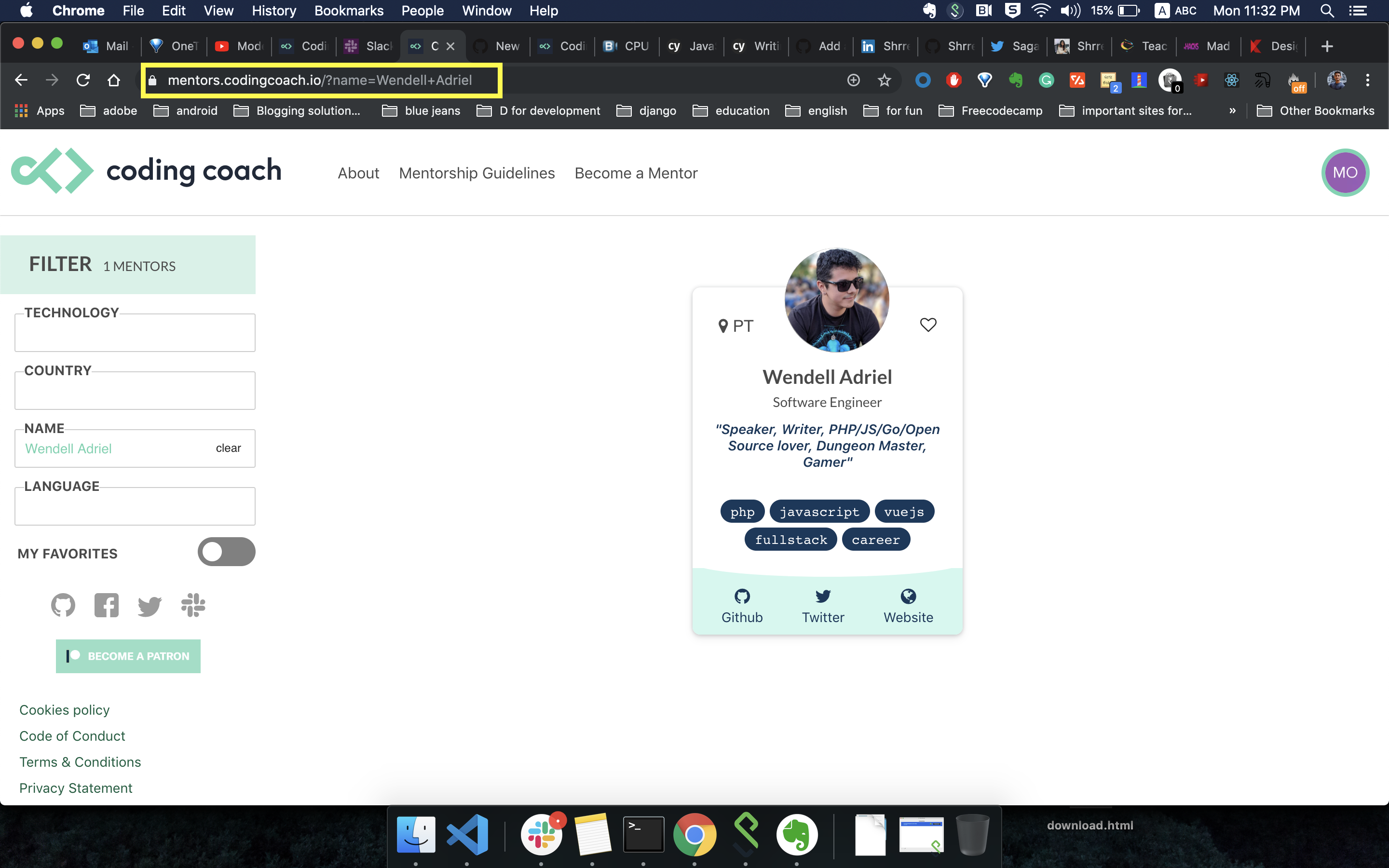Open the Technology filter field
The image size is (1389, 868).
point(135,332)
